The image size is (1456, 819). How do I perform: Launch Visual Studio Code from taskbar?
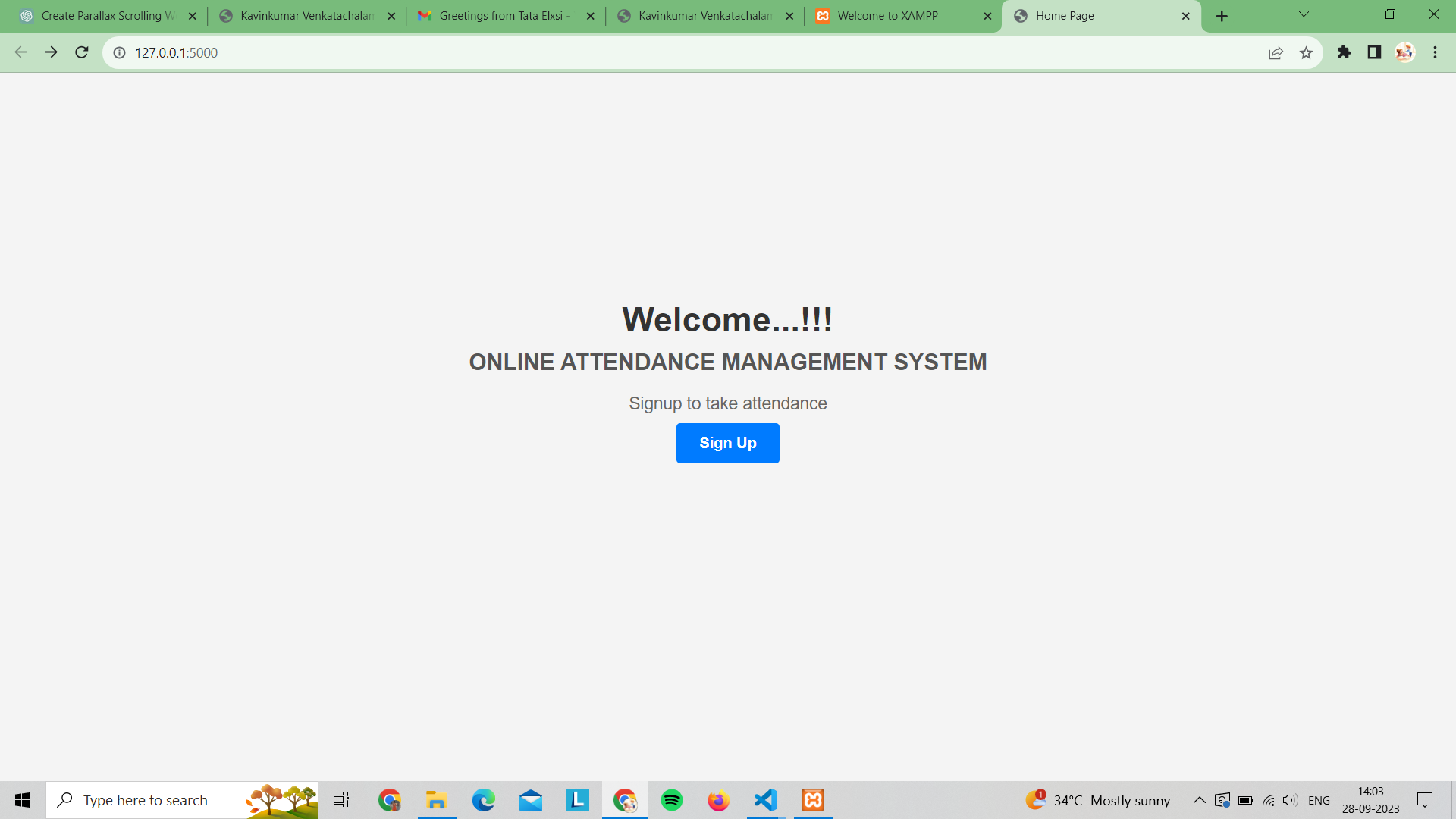[764, 799]
